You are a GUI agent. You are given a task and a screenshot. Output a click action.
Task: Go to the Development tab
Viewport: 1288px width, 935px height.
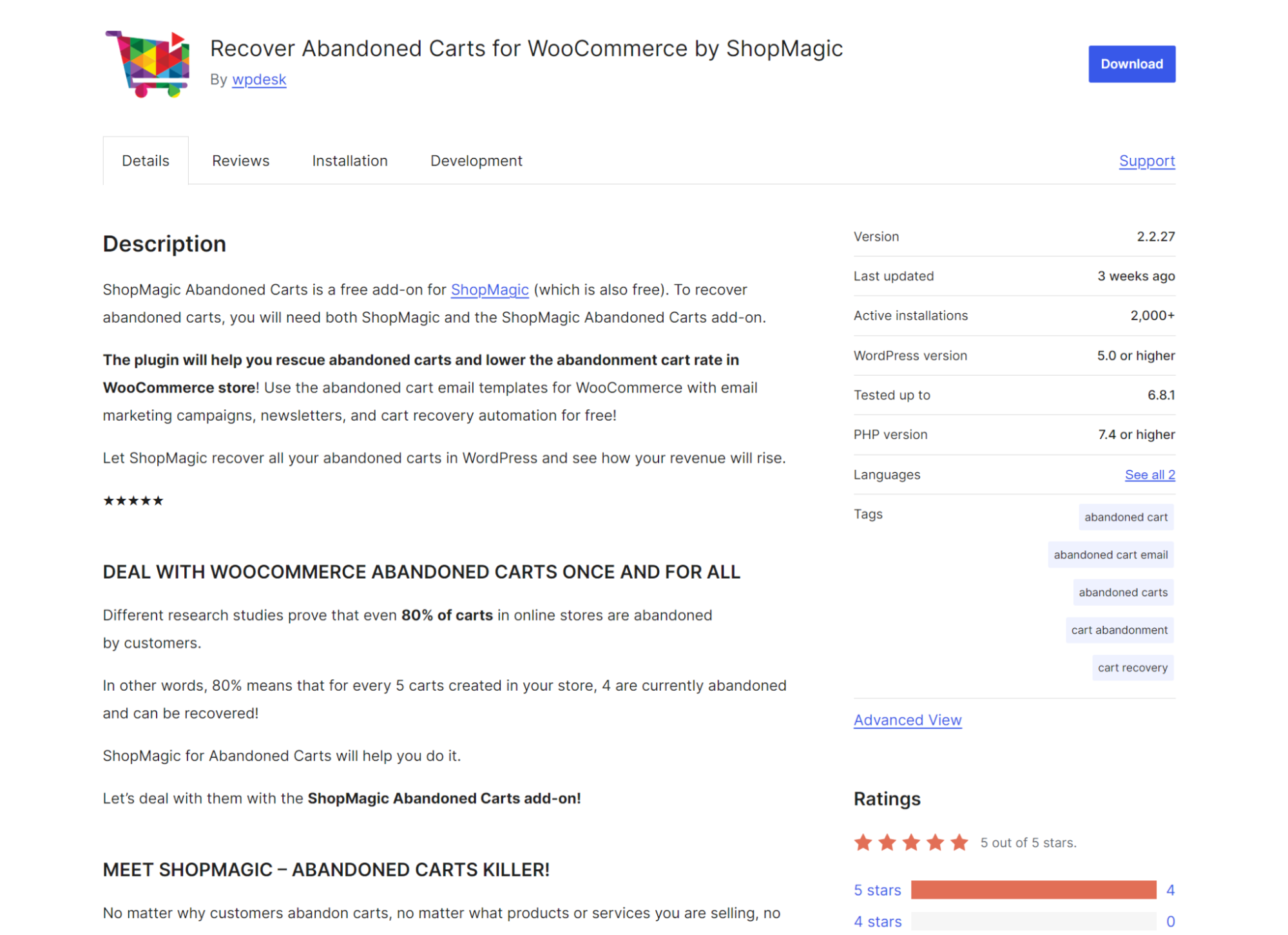click(476, 160)
